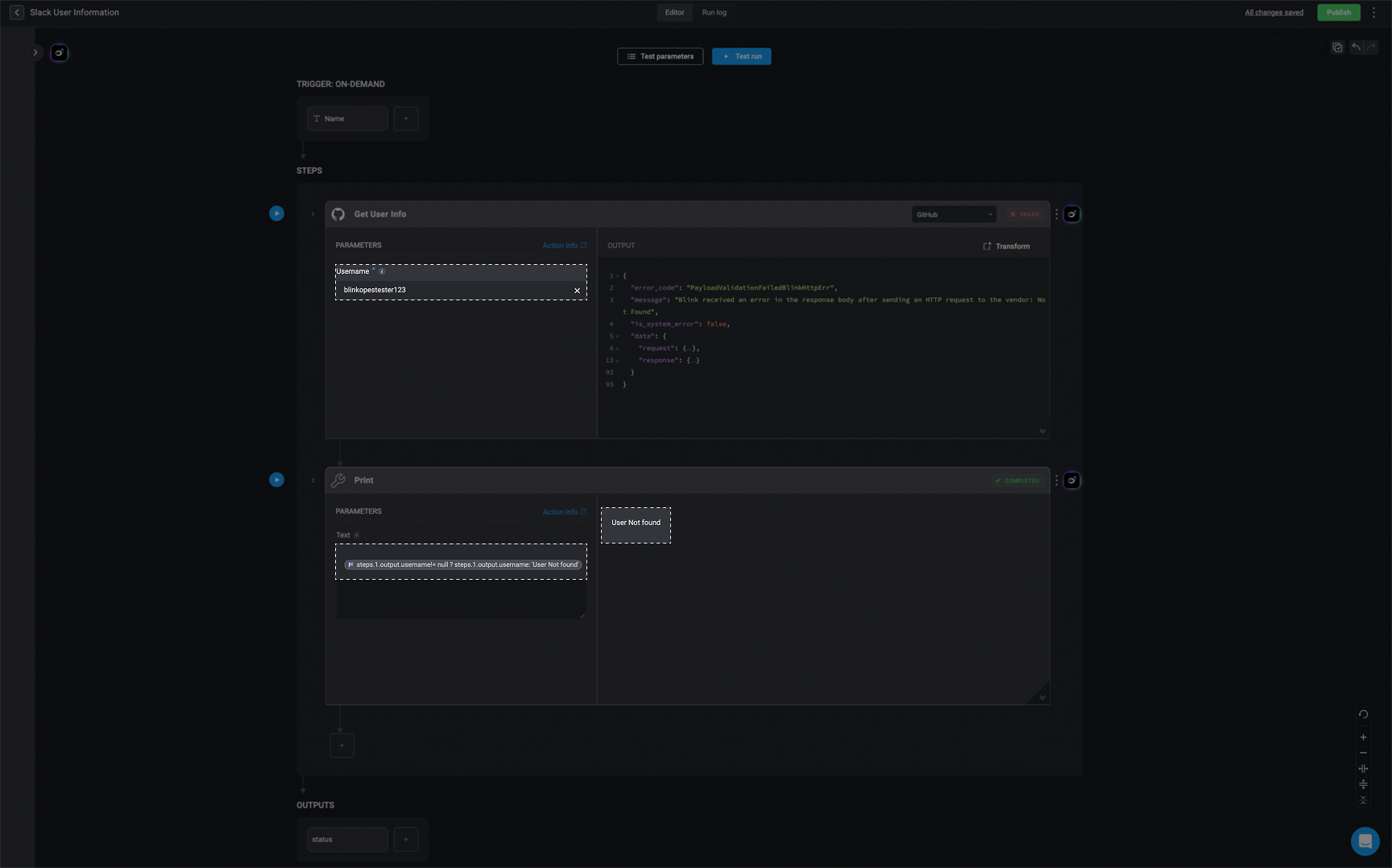Click the Text parameter info icon
This screenshot has width=1392, height=868.
click(x=357, y=535)
